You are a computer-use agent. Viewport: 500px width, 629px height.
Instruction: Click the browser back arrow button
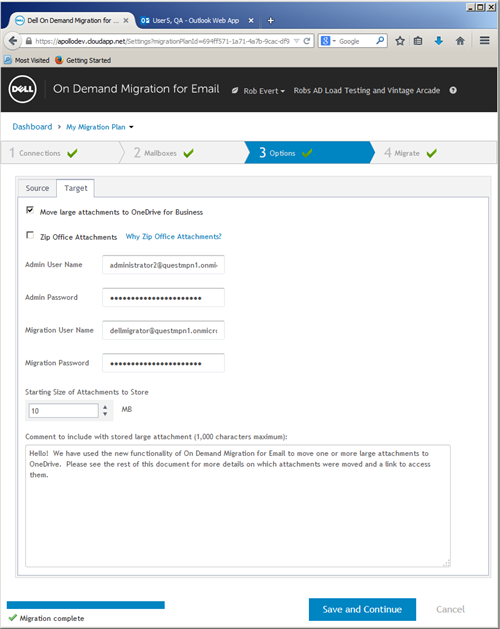point(13,41)
